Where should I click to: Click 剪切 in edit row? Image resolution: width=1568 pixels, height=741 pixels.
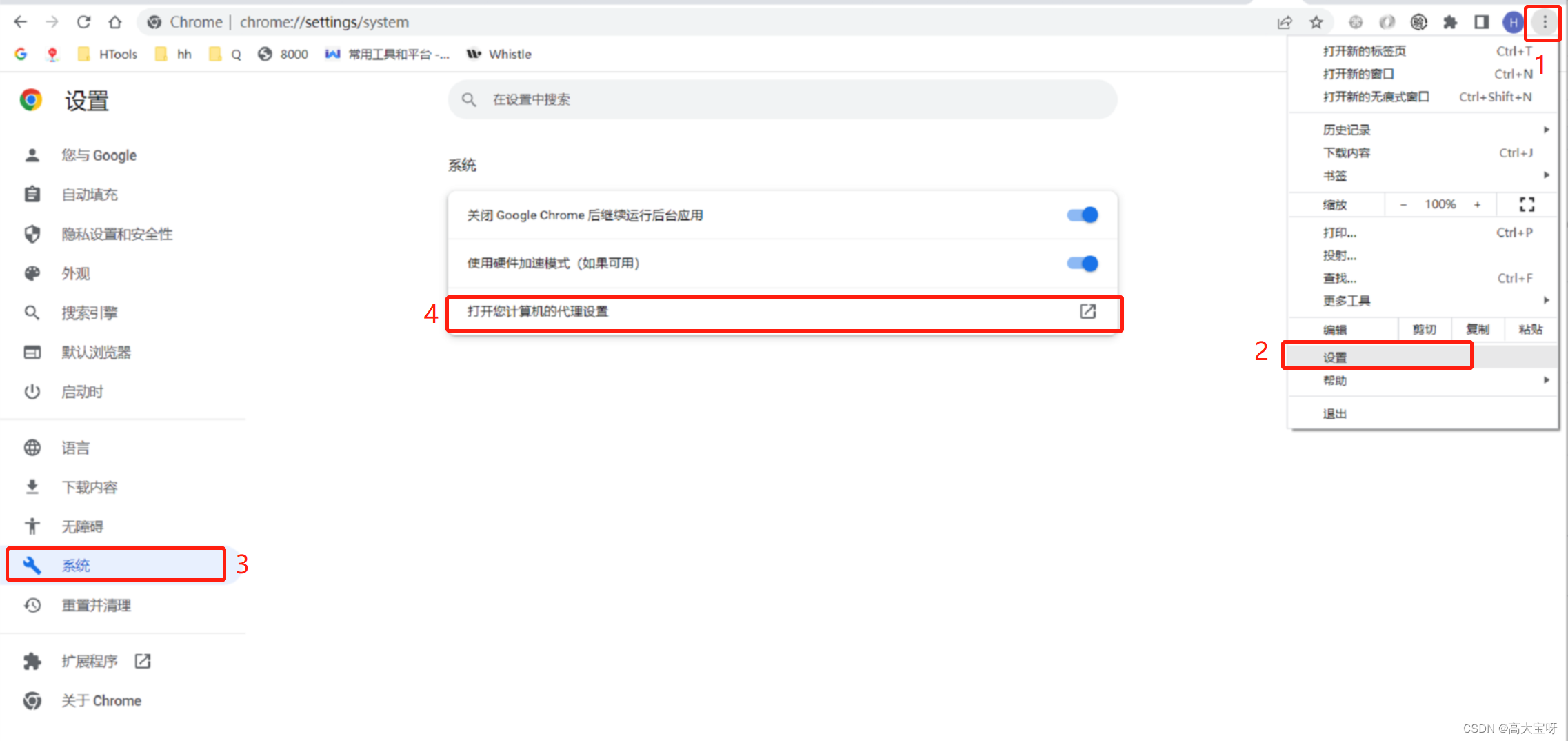[1425, 329]
